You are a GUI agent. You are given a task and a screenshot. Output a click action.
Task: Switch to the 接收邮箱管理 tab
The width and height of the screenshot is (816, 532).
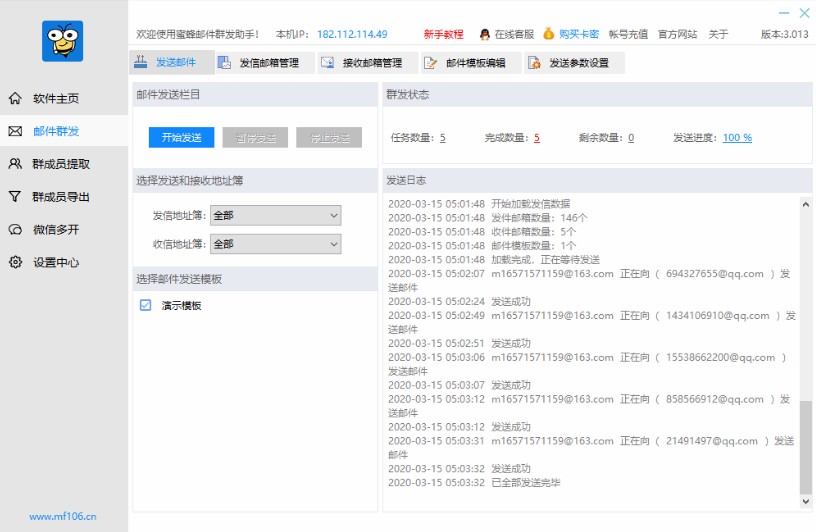coord(368,62)
